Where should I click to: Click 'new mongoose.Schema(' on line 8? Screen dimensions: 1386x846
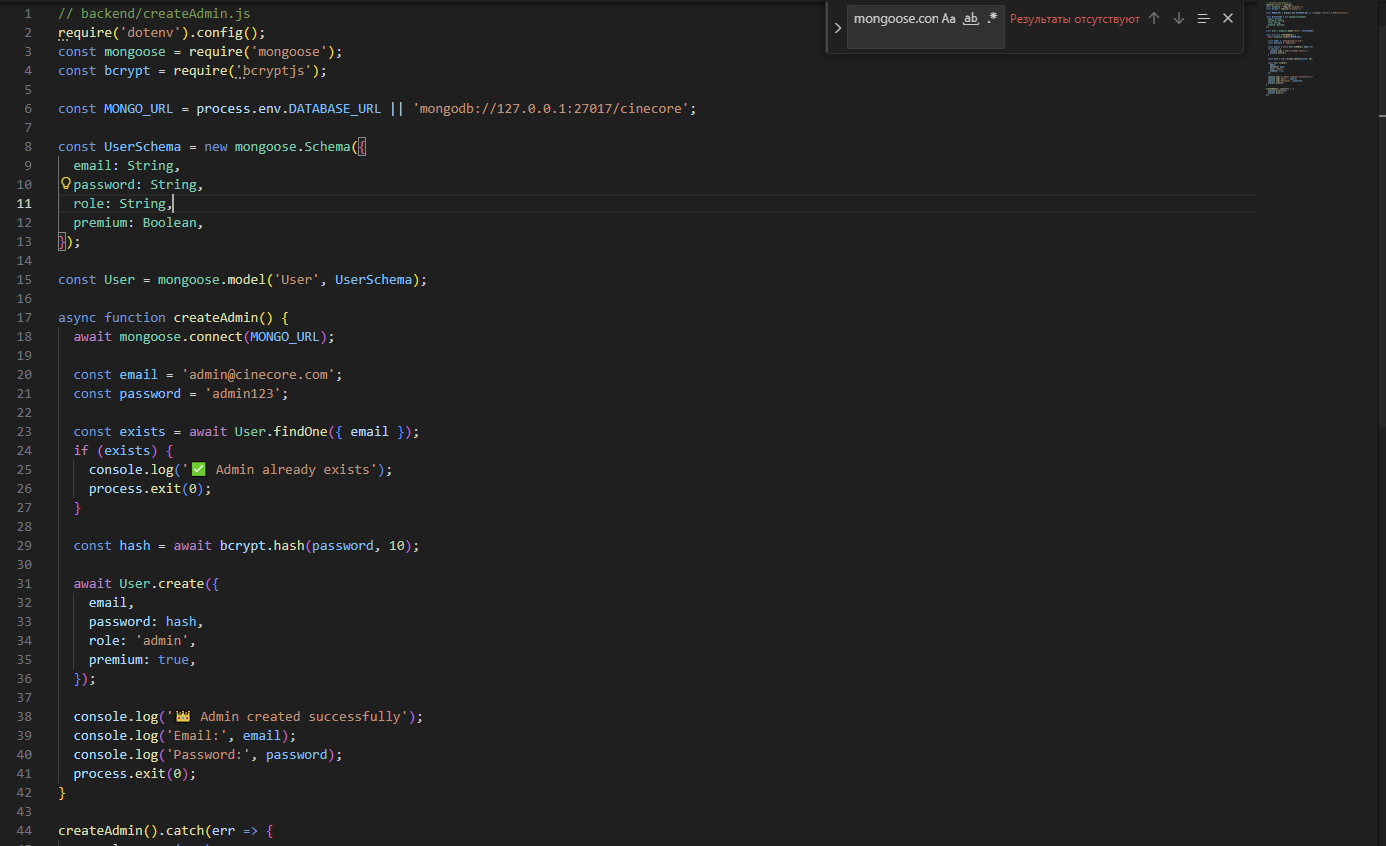[281, 146]
